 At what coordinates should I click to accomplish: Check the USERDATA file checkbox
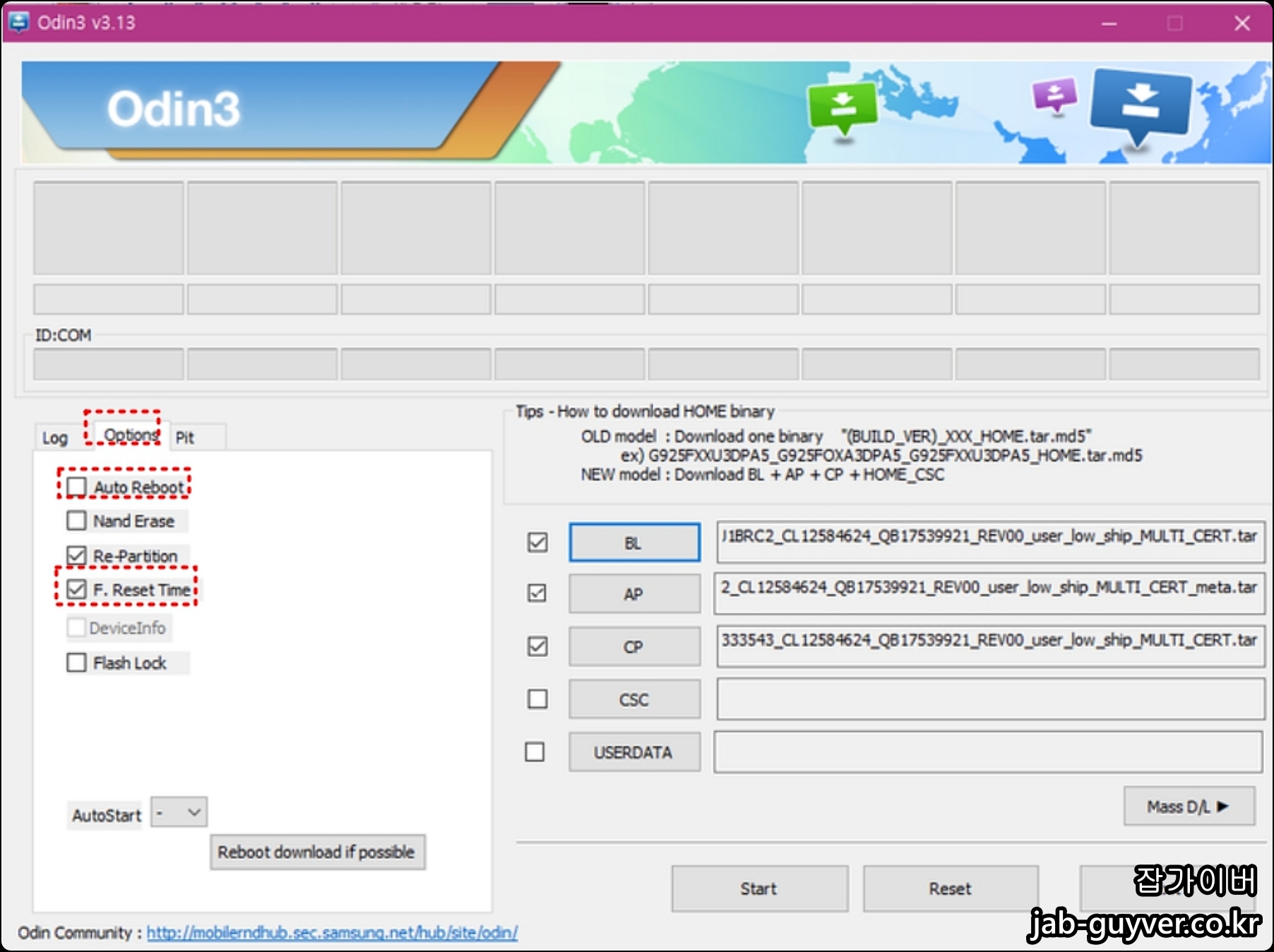[535, 751]
